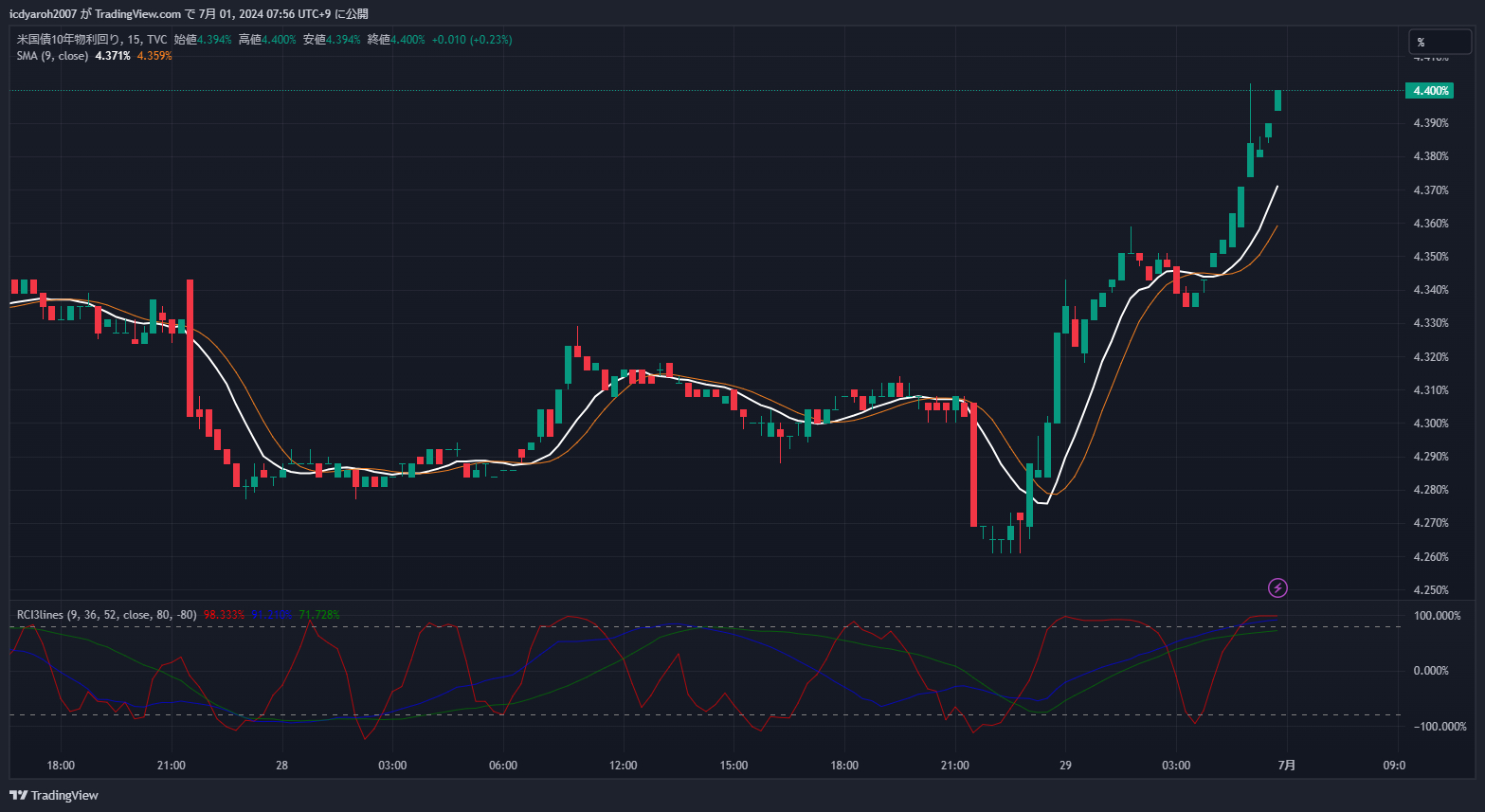Click the TradingView logo in the footer

point(54,795)
